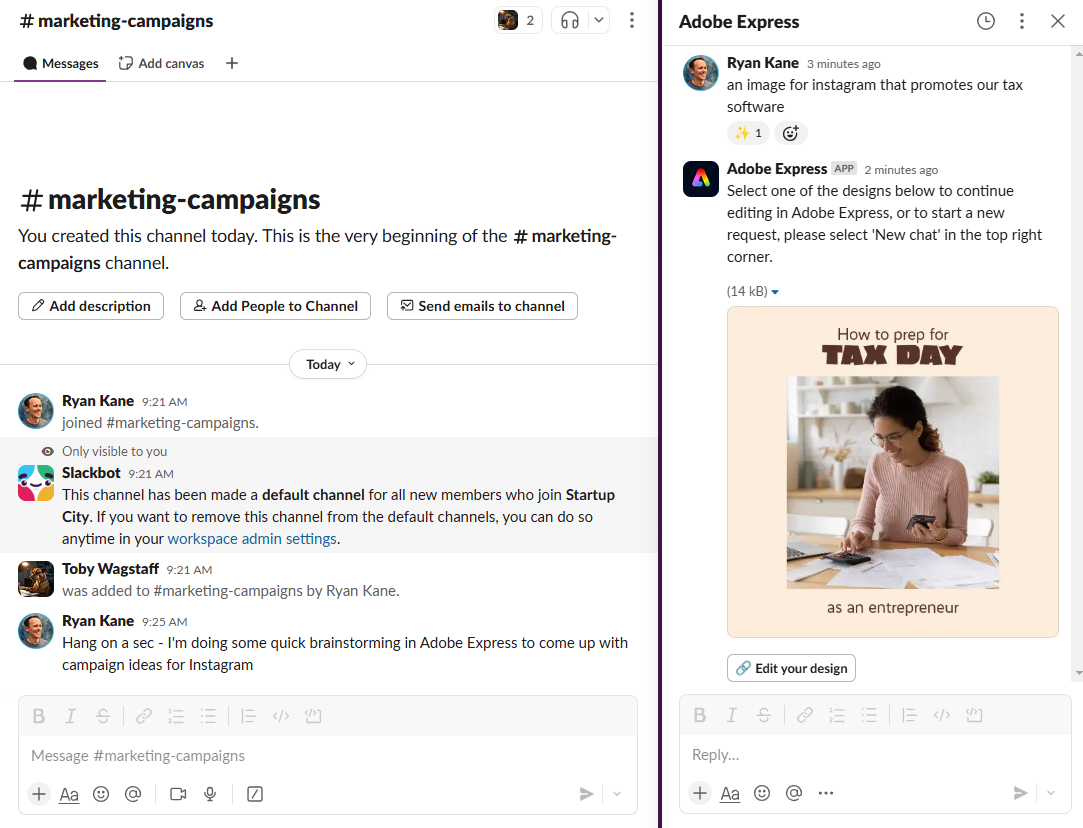The height and width of the screenshot is (828, 1083).
Task: Record video clip in channel composer
Action: [x=178, y=794]
